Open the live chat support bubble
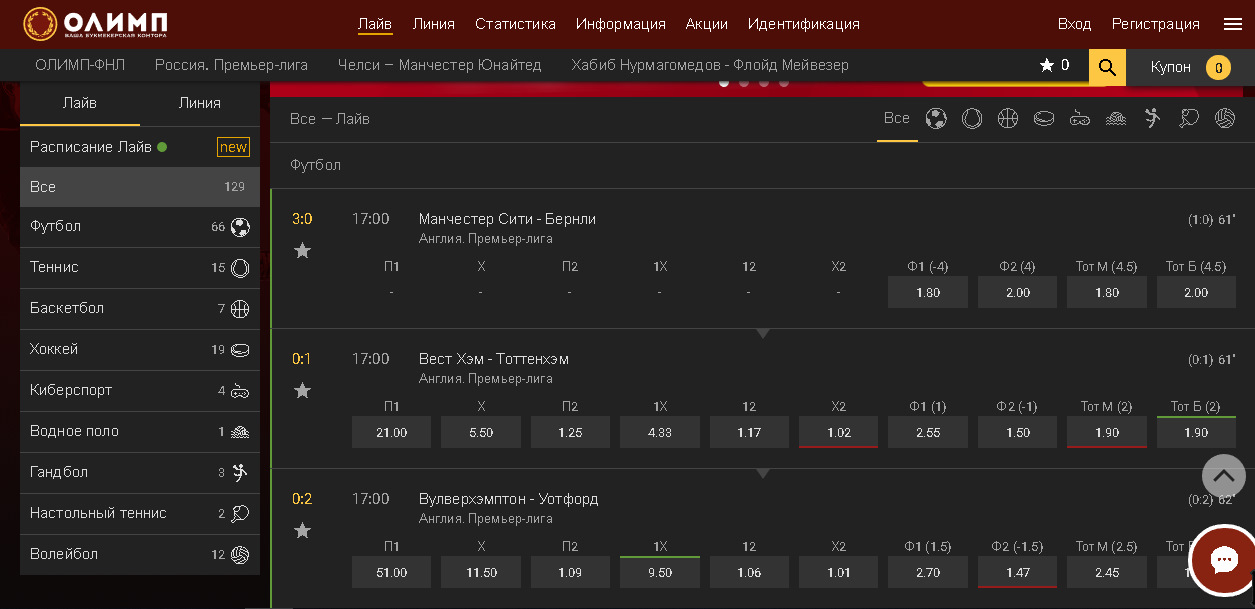Viewport: 1255px width, 609px height. coord(1224,559)
